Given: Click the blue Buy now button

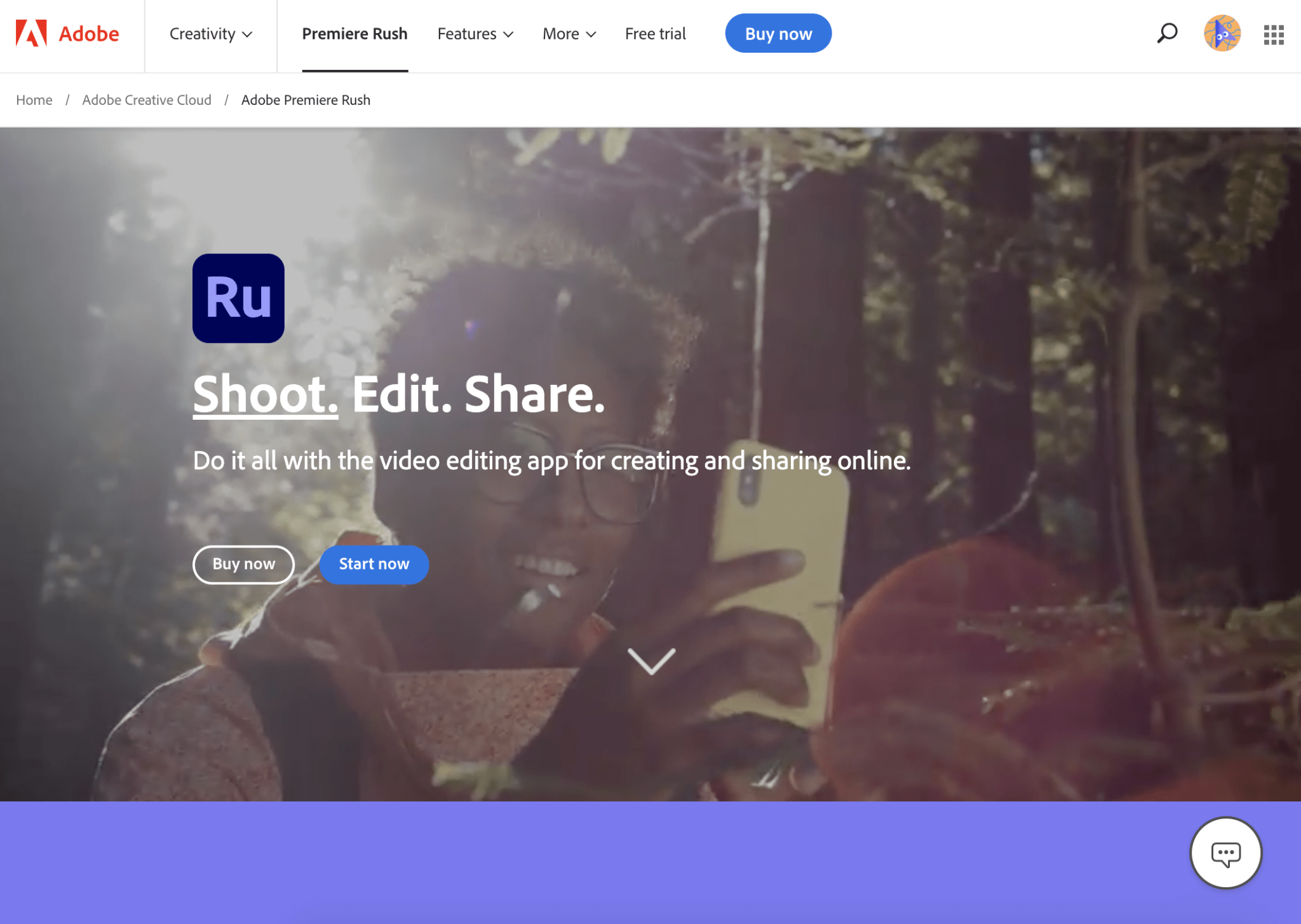Looking at the screenshot, I should 778,33.
